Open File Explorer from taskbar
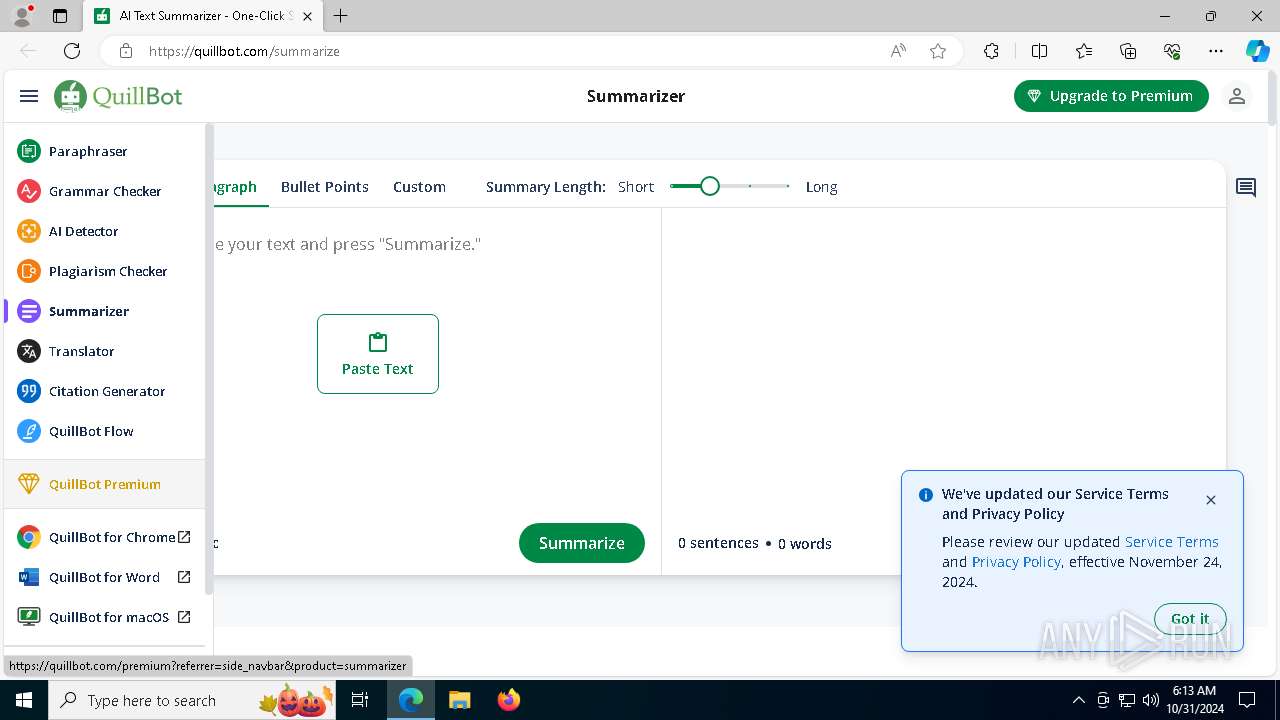Screen dimensions: 1280x720 coord(459,700)
